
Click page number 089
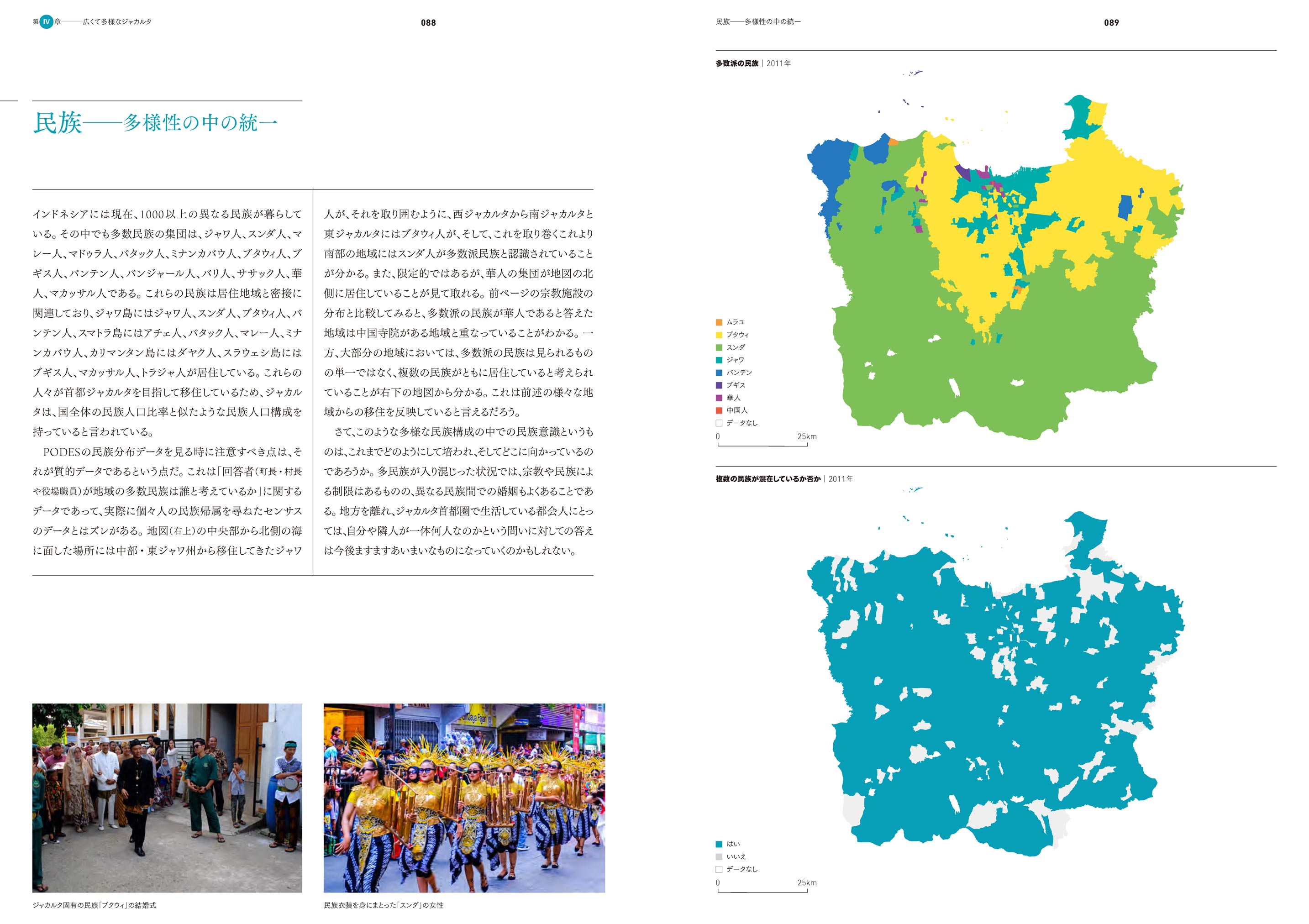[x=1111, y=23]
